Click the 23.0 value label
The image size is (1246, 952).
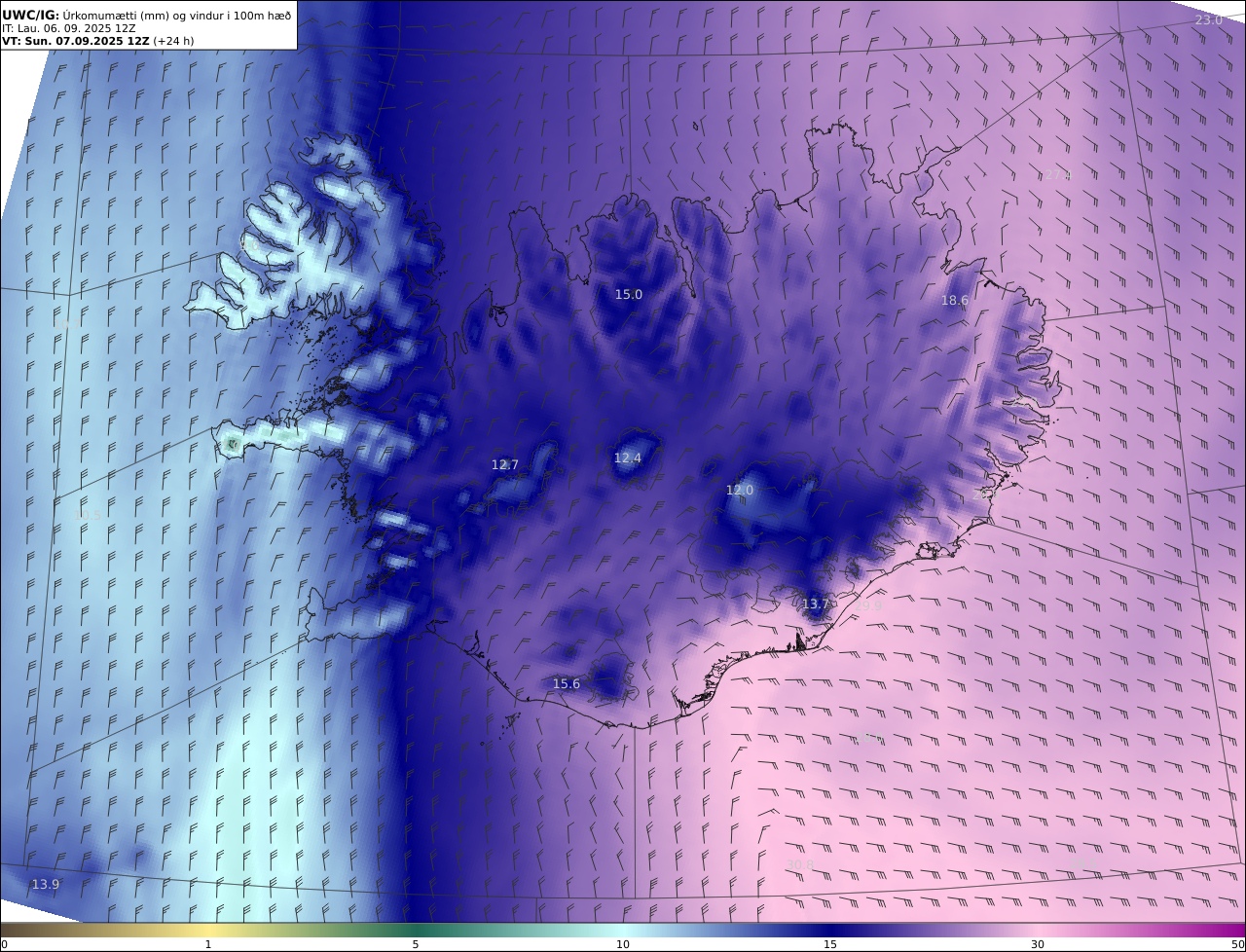coord(1208,20)
